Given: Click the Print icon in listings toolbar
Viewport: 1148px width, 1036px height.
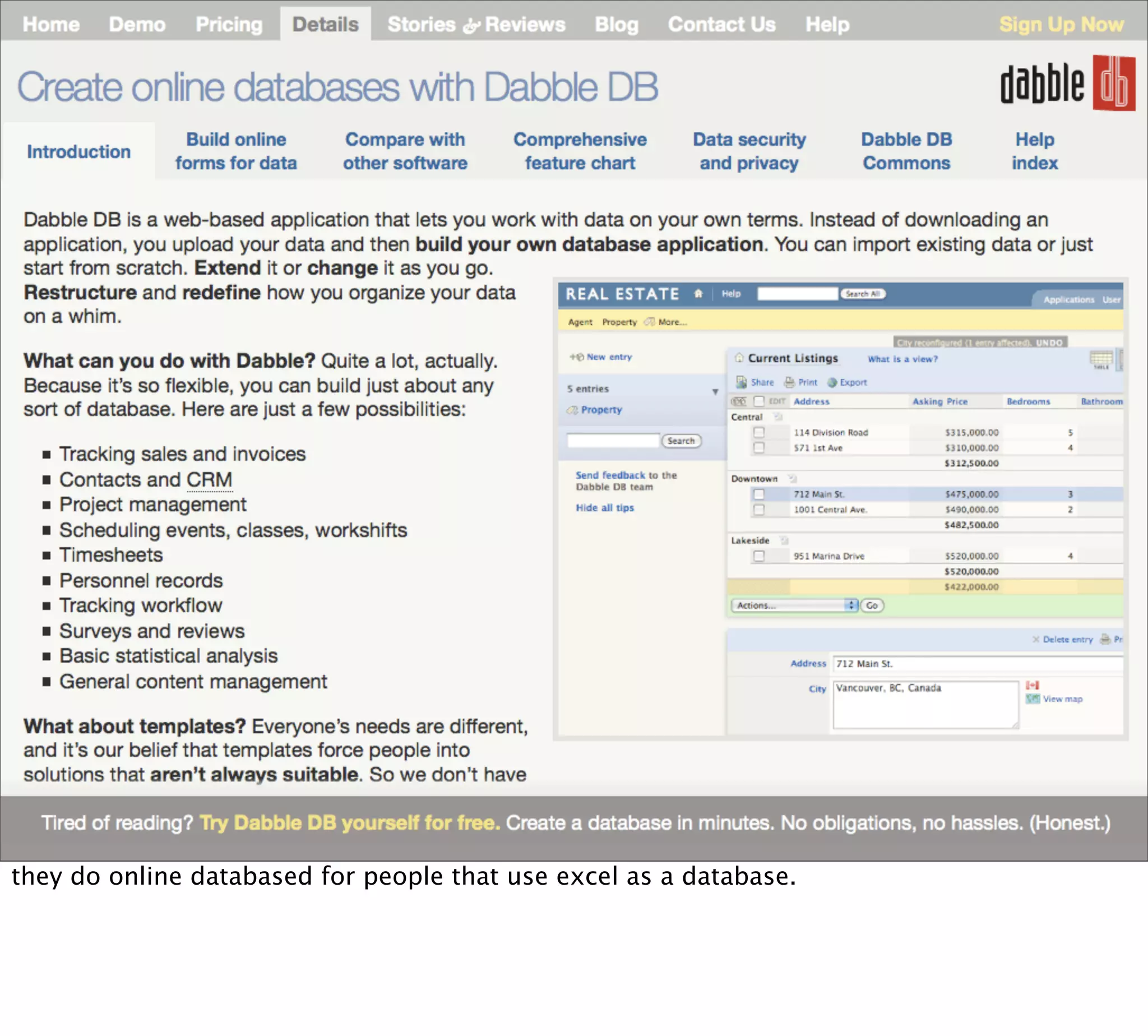Looking at the screenshot, I should tap(789, 382).
